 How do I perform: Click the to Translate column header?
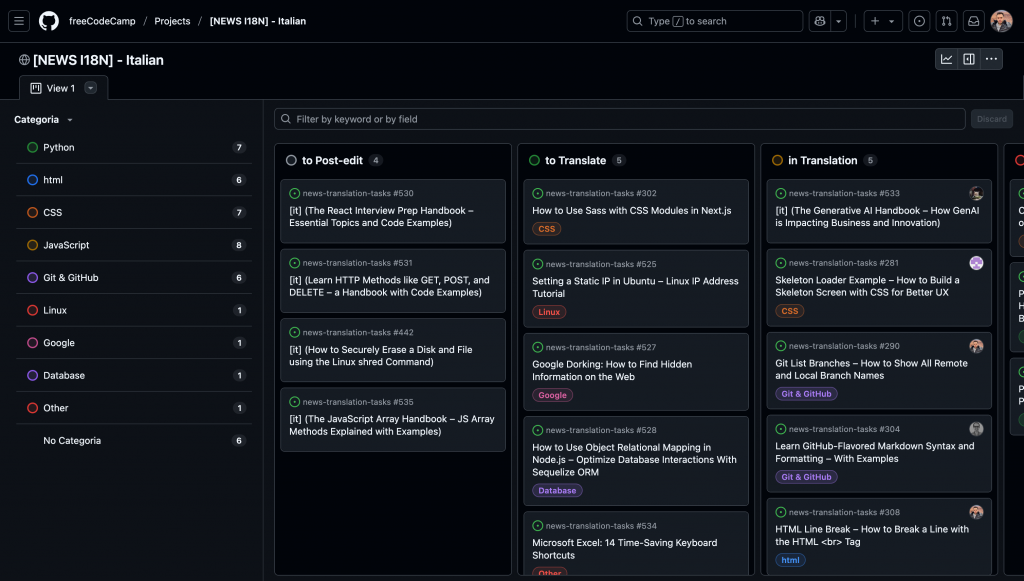[575, 161]
